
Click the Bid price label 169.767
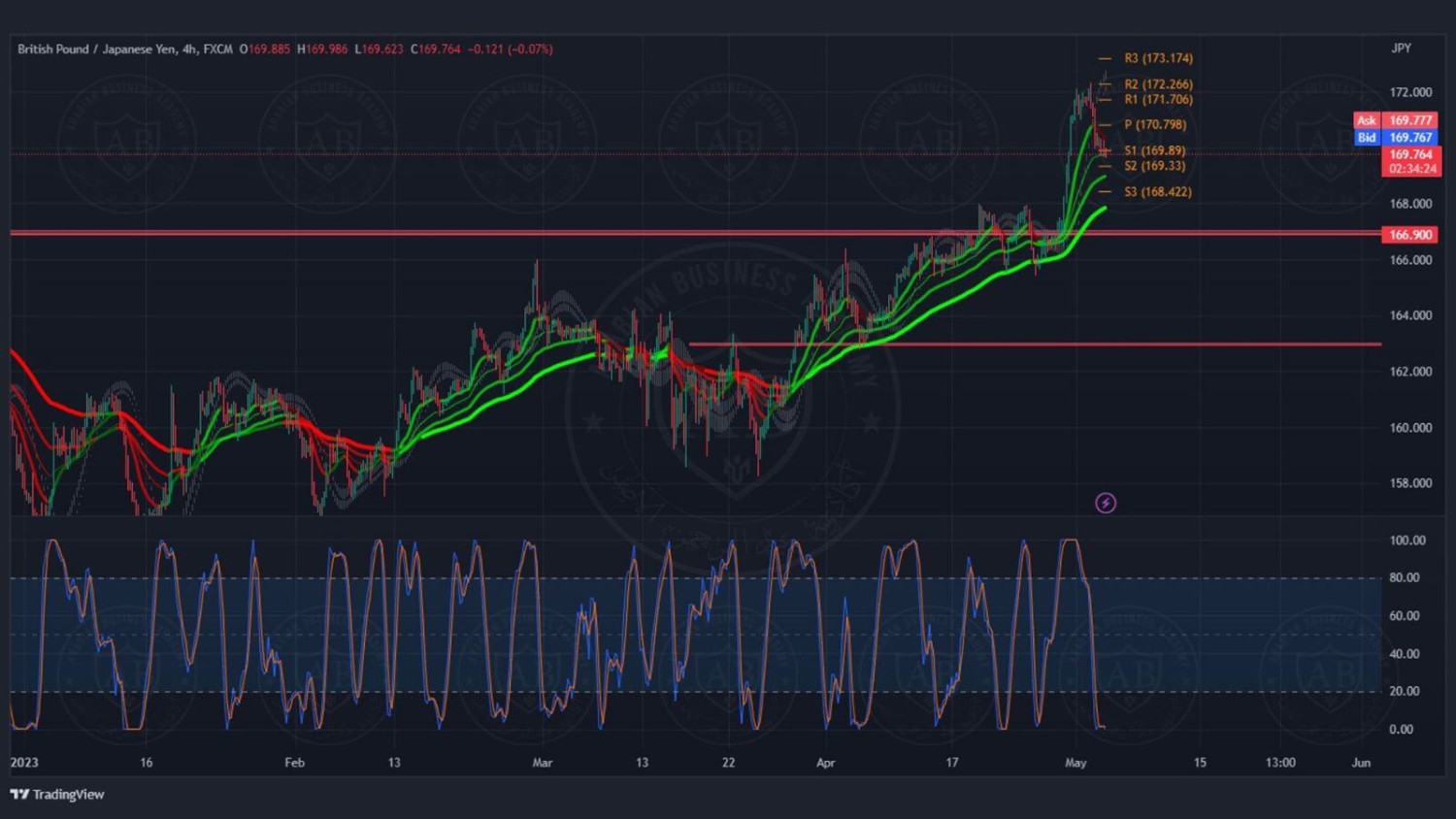pyautogui.click(x=1410, y=138)
